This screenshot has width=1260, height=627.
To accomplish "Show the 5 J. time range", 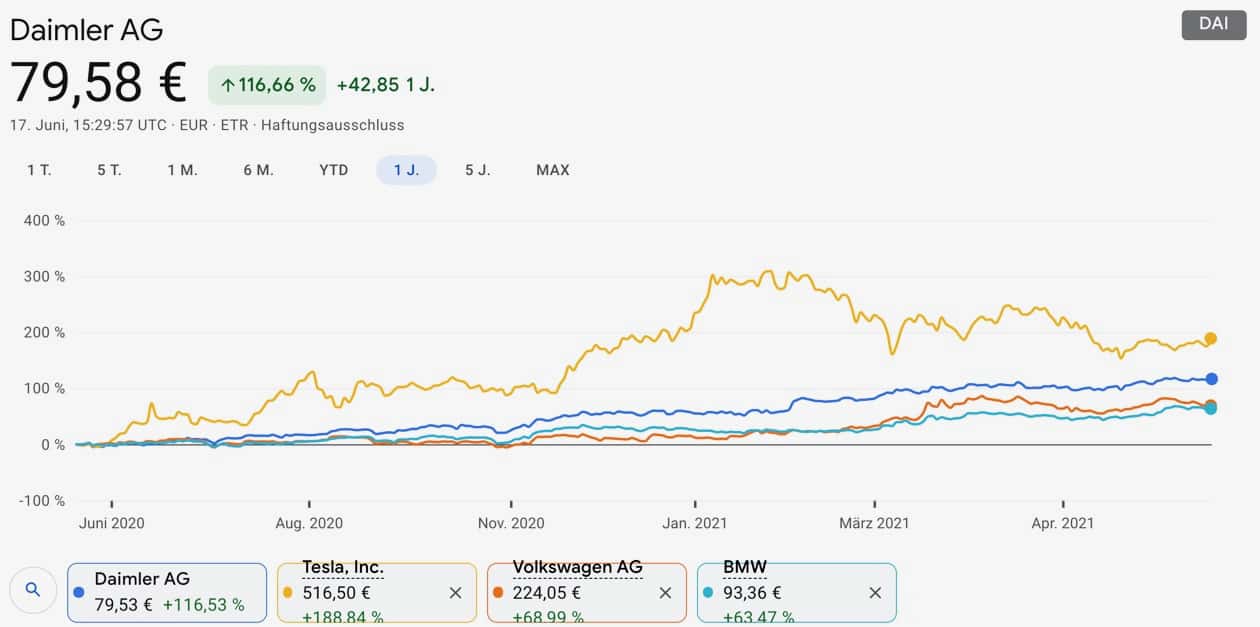I will tap(477, 170).
